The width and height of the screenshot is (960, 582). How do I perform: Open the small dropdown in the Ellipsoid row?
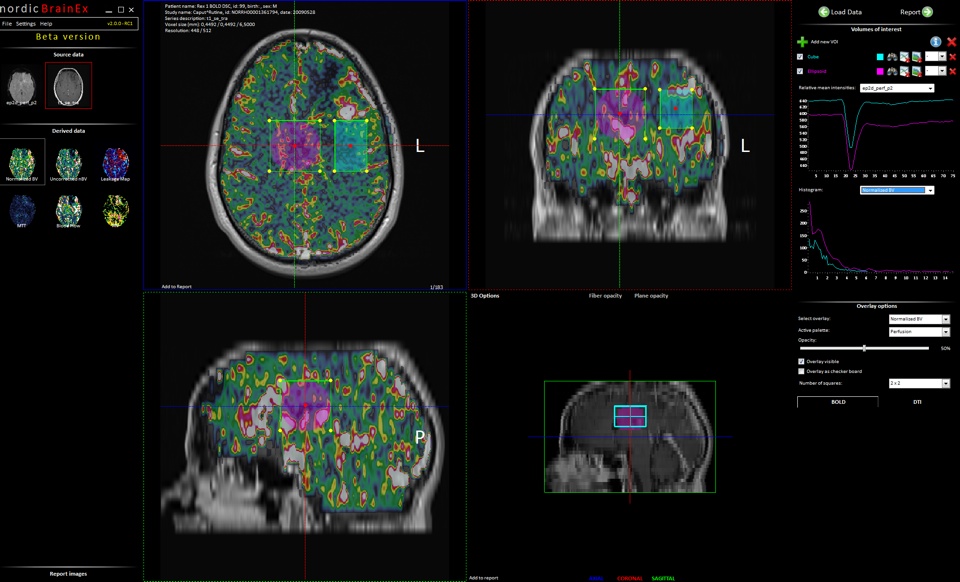(936, 72)
